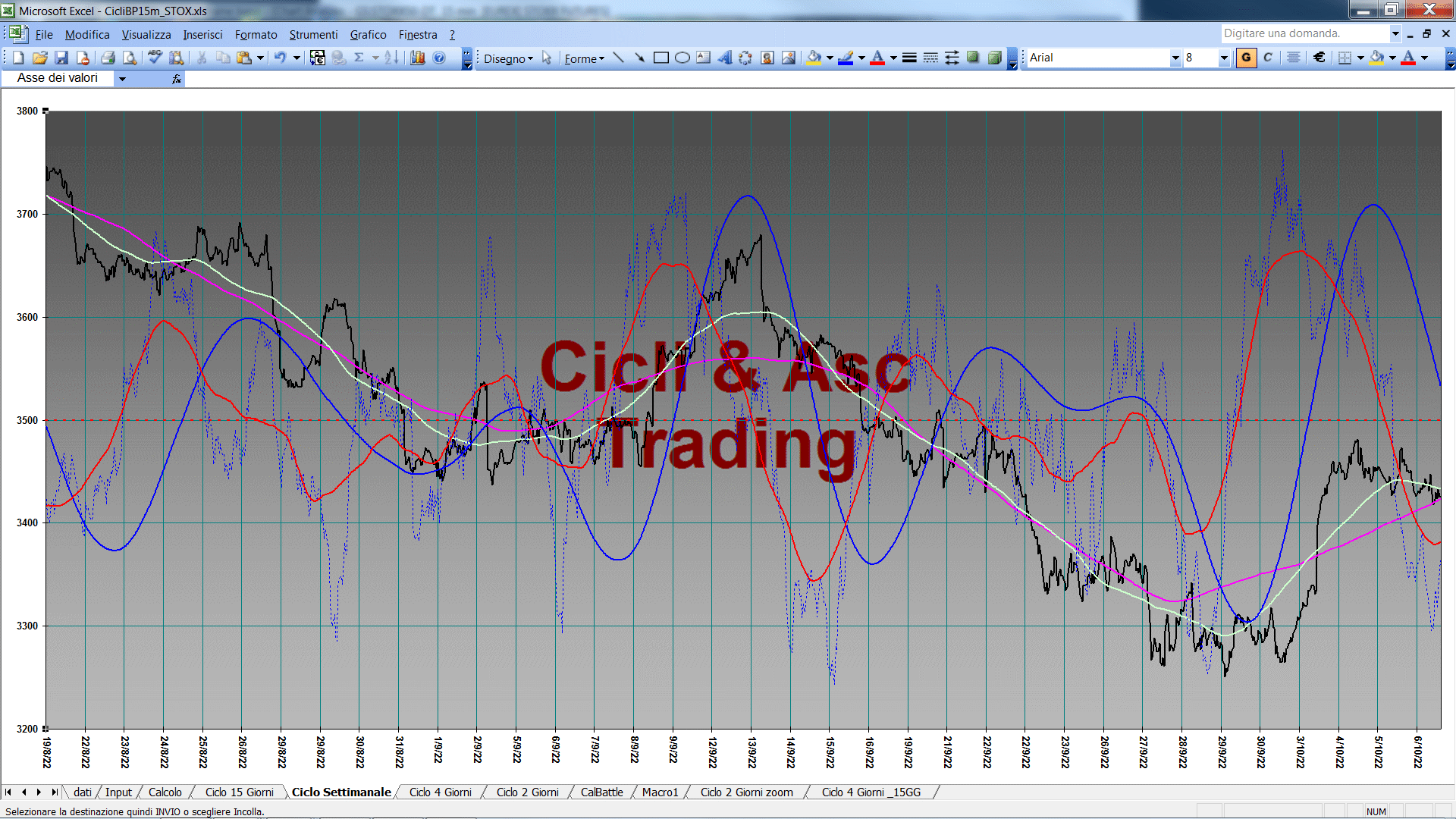The height and width of the screenshot is (819, 1456).
Task: Go to last sheet with tab scroll button
Action: 54,792
